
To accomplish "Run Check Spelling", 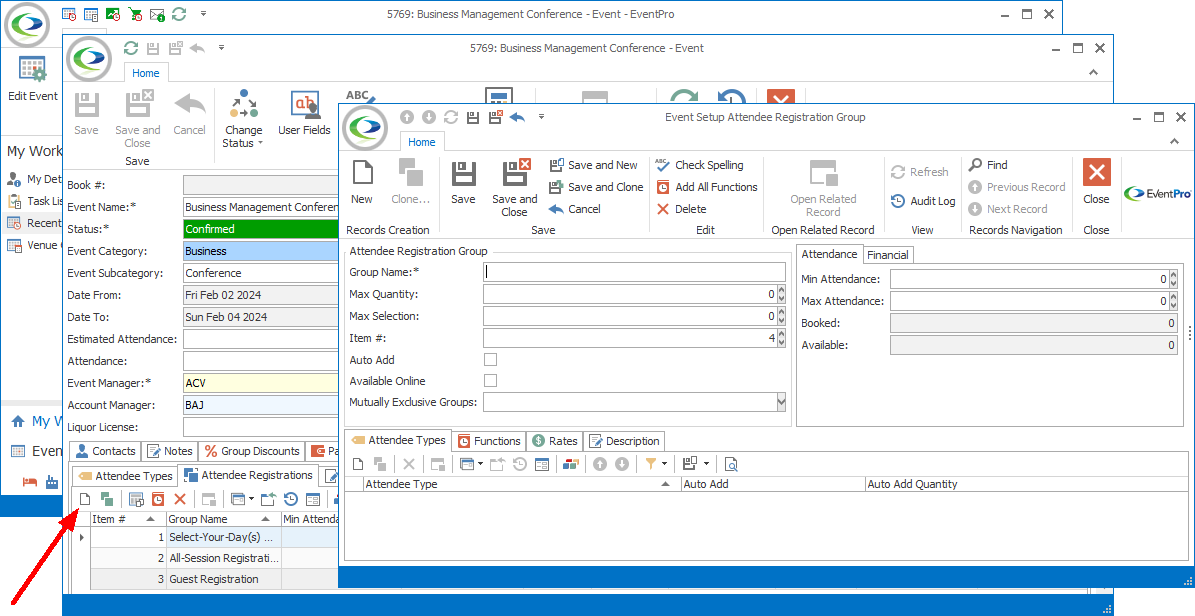I will pos(700,165).
